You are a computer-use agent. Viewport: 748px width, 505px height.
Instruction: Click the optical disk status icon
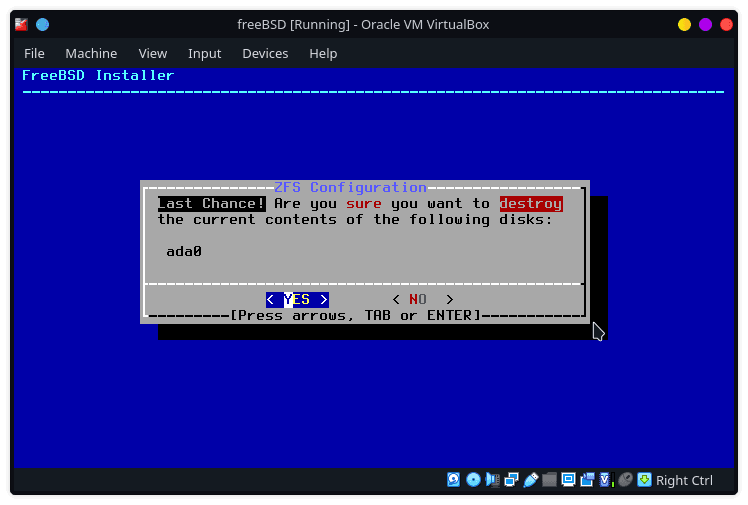point(473,480)
